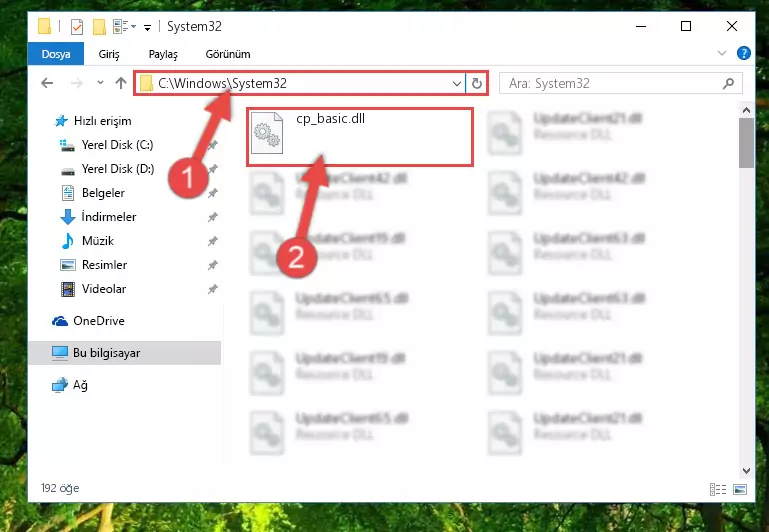This screenshot has width=769, height=532.
Task: Open the Resimler folder in sidebar
Action: 104,265
